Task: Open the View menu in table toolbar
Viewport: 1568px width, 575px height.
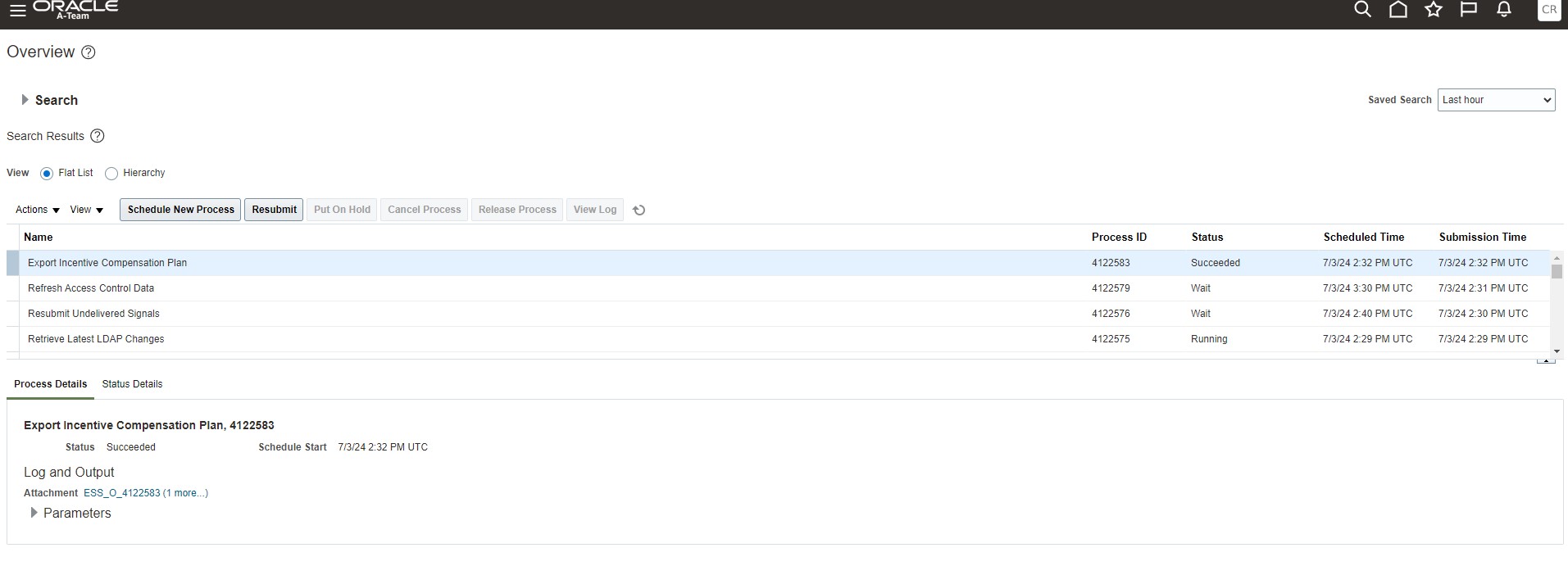Action: tap(87, 210)
